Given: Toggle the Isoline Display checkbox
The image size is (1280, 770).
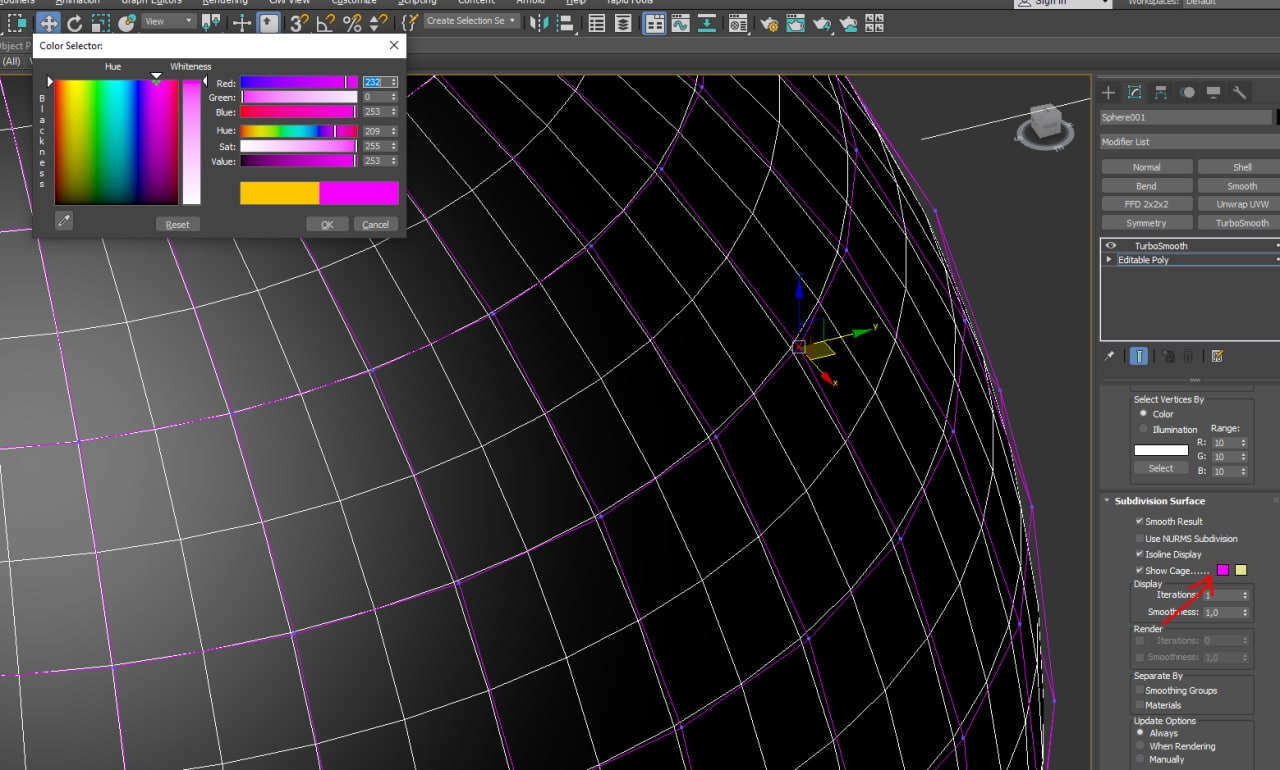Looking at the screenshot, I should [1139, 554].
